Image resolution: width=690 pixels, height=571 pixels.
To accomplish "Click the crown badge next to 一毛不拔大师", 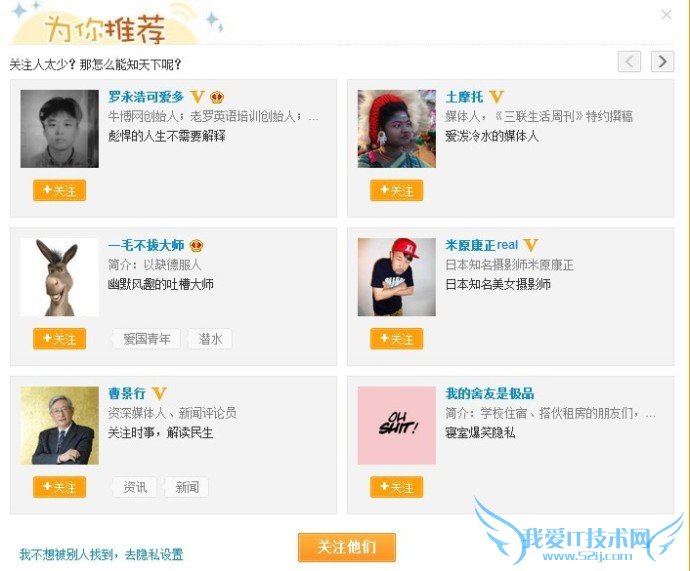I will [x=196, y=245].
